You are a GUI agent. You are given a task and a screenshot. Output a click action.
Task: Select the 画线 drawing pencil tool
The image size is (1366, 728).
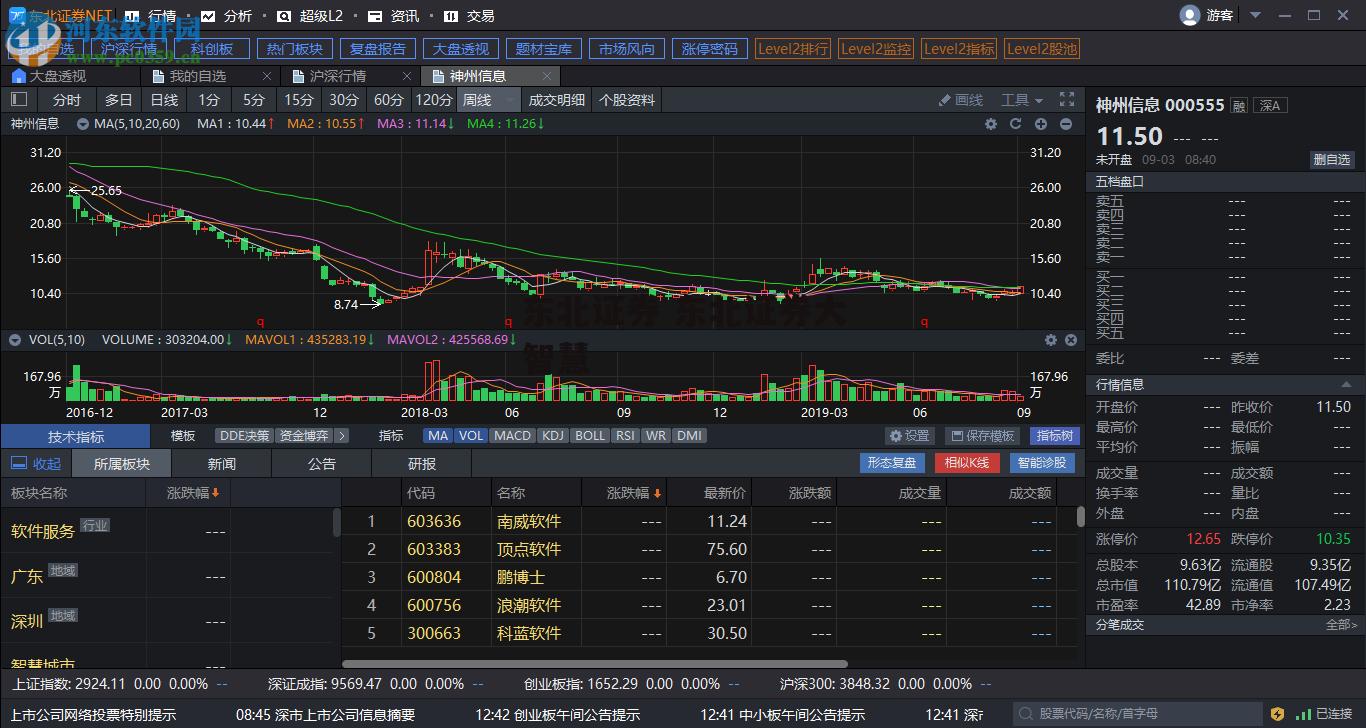point(961,100)
